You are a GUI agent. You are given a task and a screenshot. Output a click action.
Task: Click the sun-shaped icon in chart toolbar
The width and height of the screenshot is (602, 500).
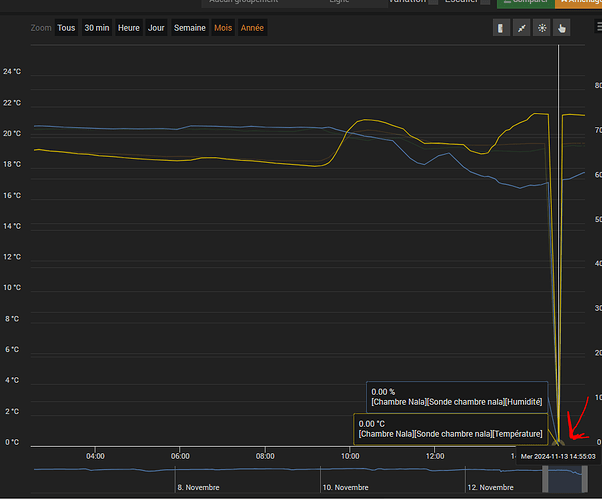pos(541,28)
